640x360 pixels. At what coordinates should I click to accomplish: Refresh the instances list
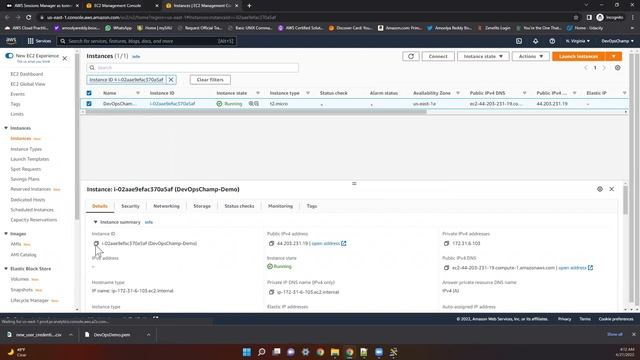pyautogui.click(x=411, y=56)
